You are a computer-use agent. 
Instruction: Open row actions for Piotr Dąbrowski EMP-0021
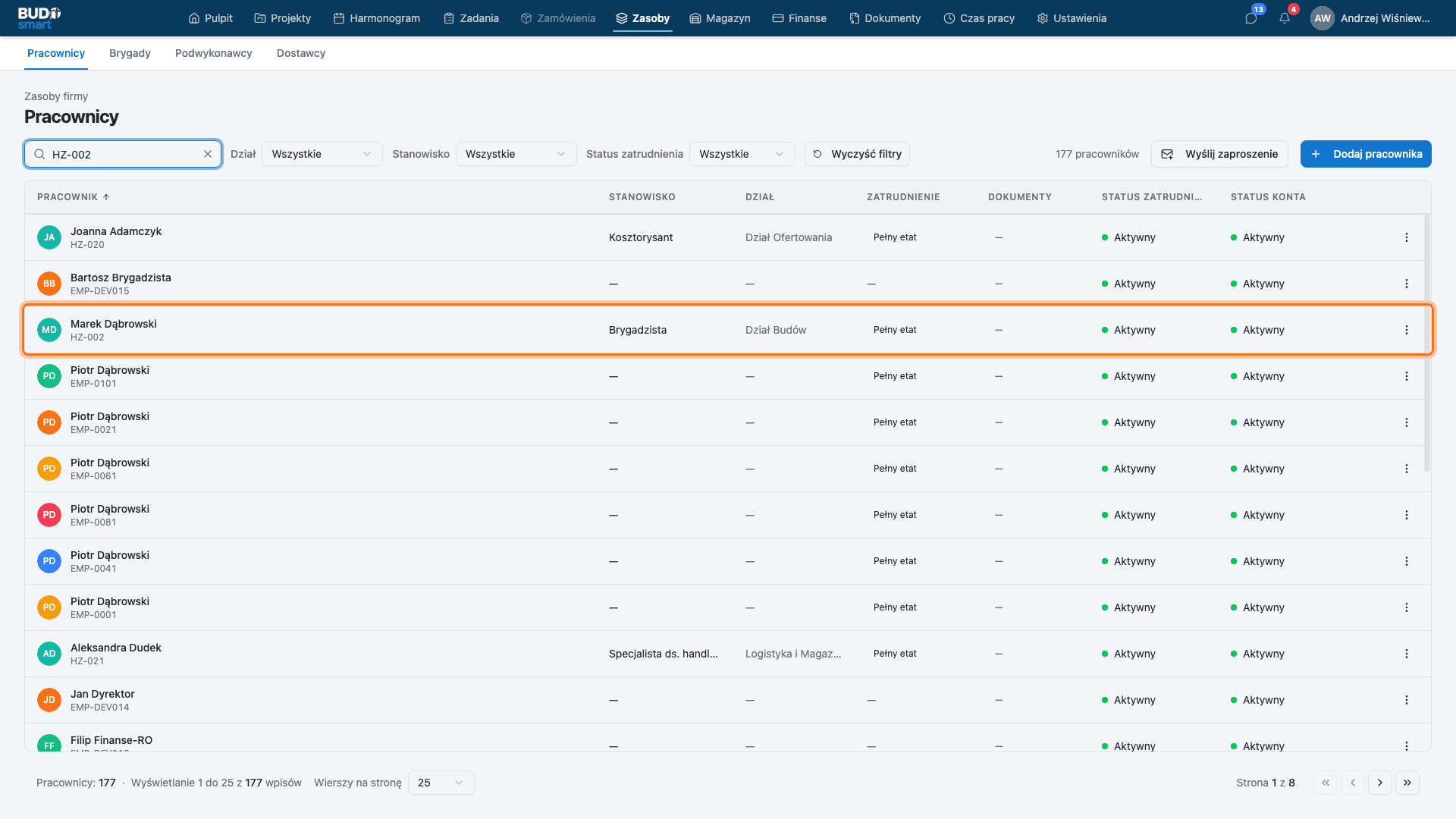(1407, 422)
